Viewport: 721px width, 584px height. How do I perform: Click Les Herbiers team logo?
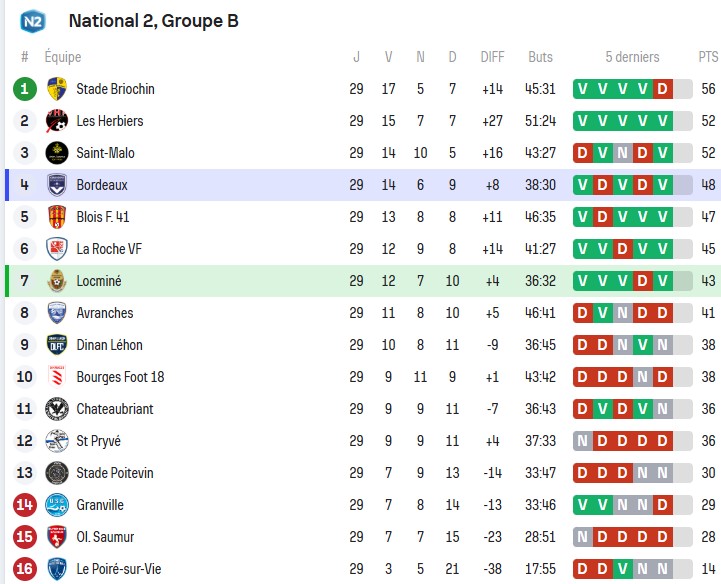[x=57, y=121]
